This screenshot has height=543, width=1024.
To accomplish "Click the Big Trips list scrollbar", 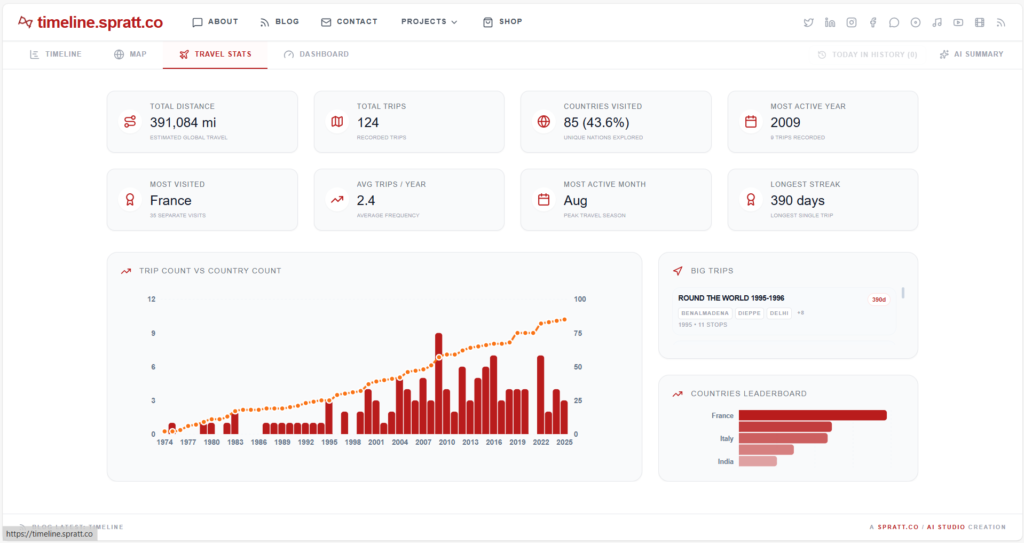I will pos(903,293).
